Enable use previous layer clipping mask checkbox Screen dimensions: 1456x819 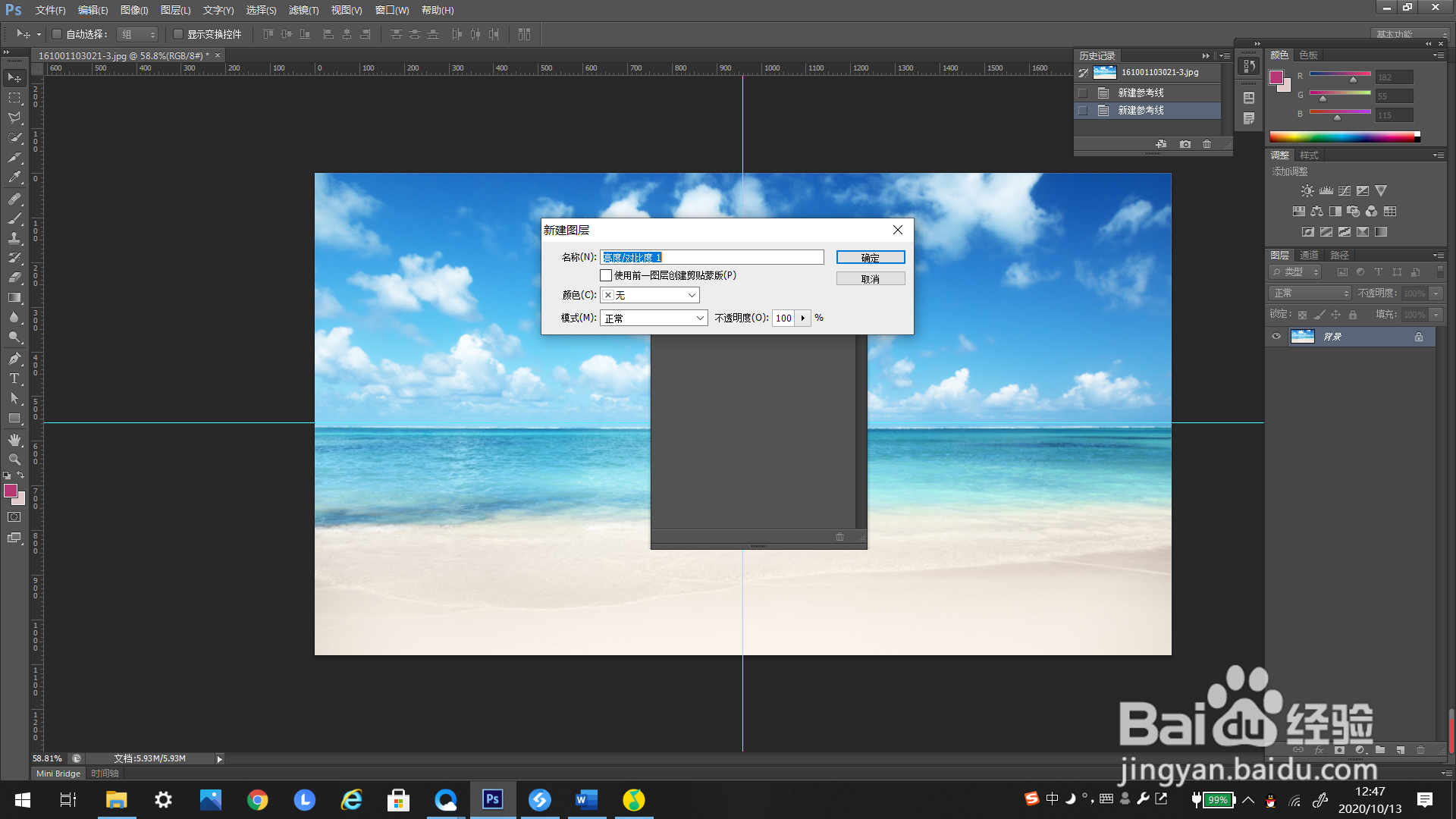[606, 275]
